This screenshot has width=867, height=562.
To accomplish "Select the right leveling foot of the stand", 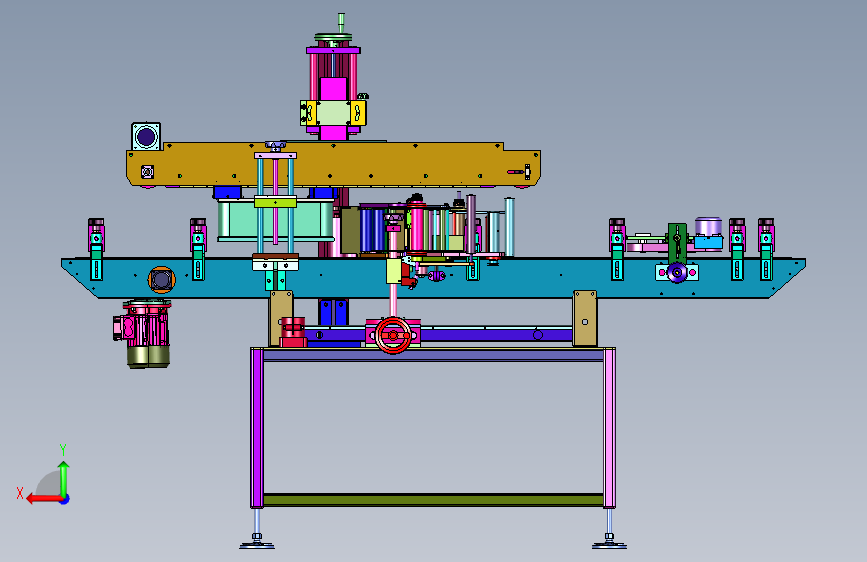I will click(x=609, y=541).
